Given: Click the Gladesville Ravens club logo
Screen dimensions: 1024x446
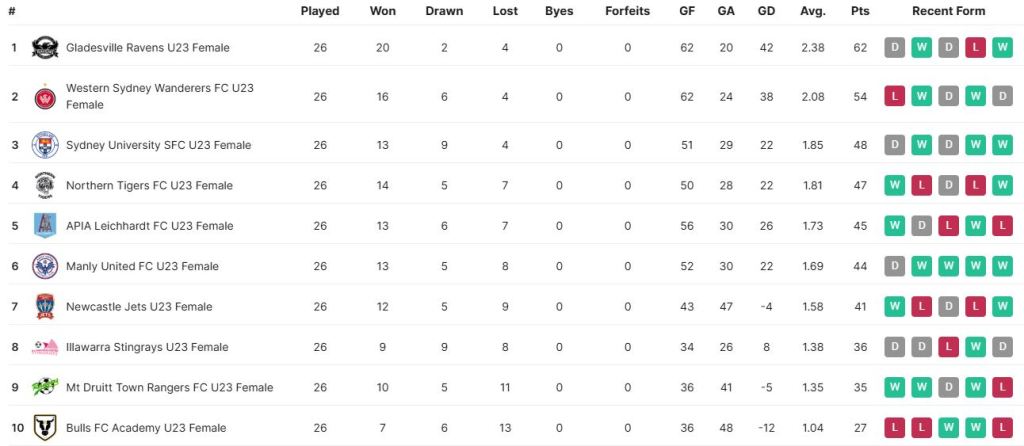Looking at the screenshot, I should coord(45,47).
